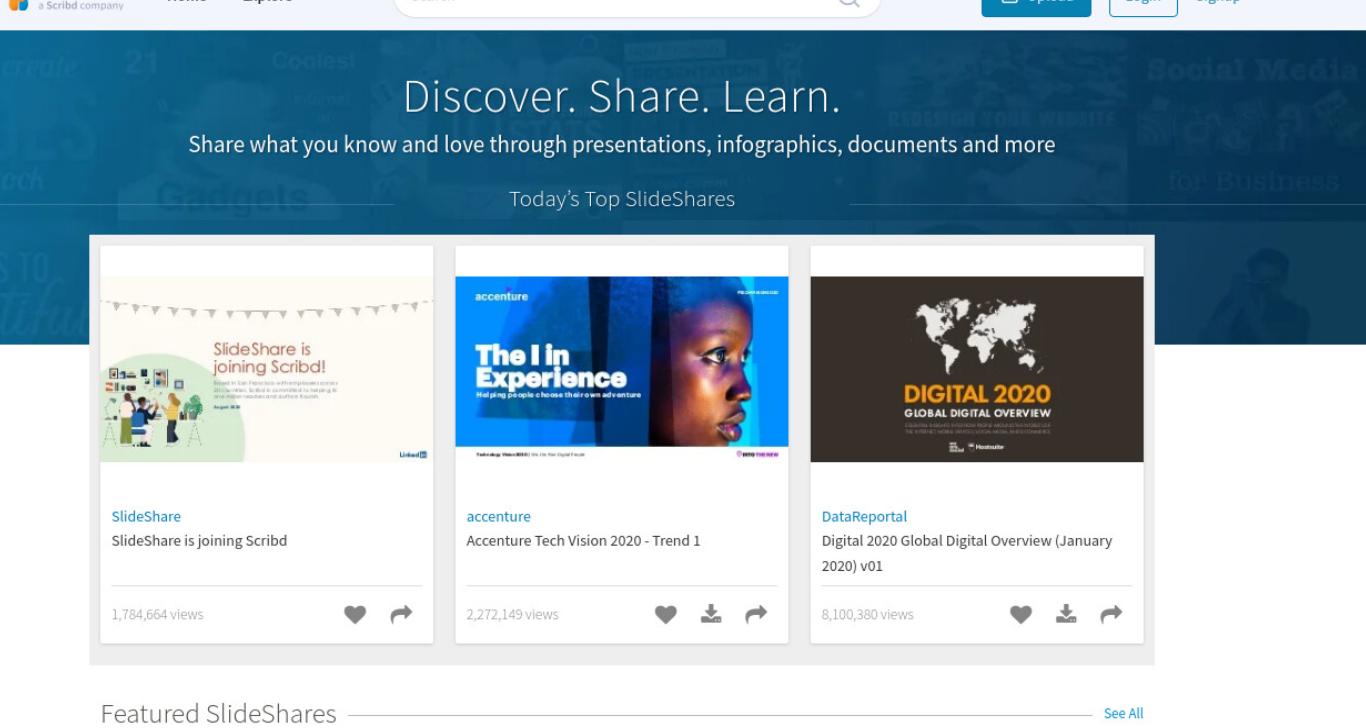Download the Accenture Tech Vision 2020 slides
The image size is (1366, 728).
711,614
